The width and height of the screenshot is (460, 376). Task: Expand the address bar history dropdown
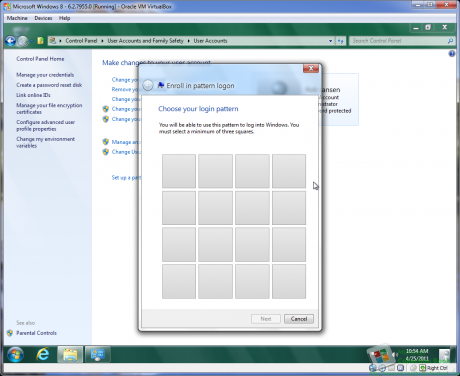pyautogui.click(x=330, y=41)
